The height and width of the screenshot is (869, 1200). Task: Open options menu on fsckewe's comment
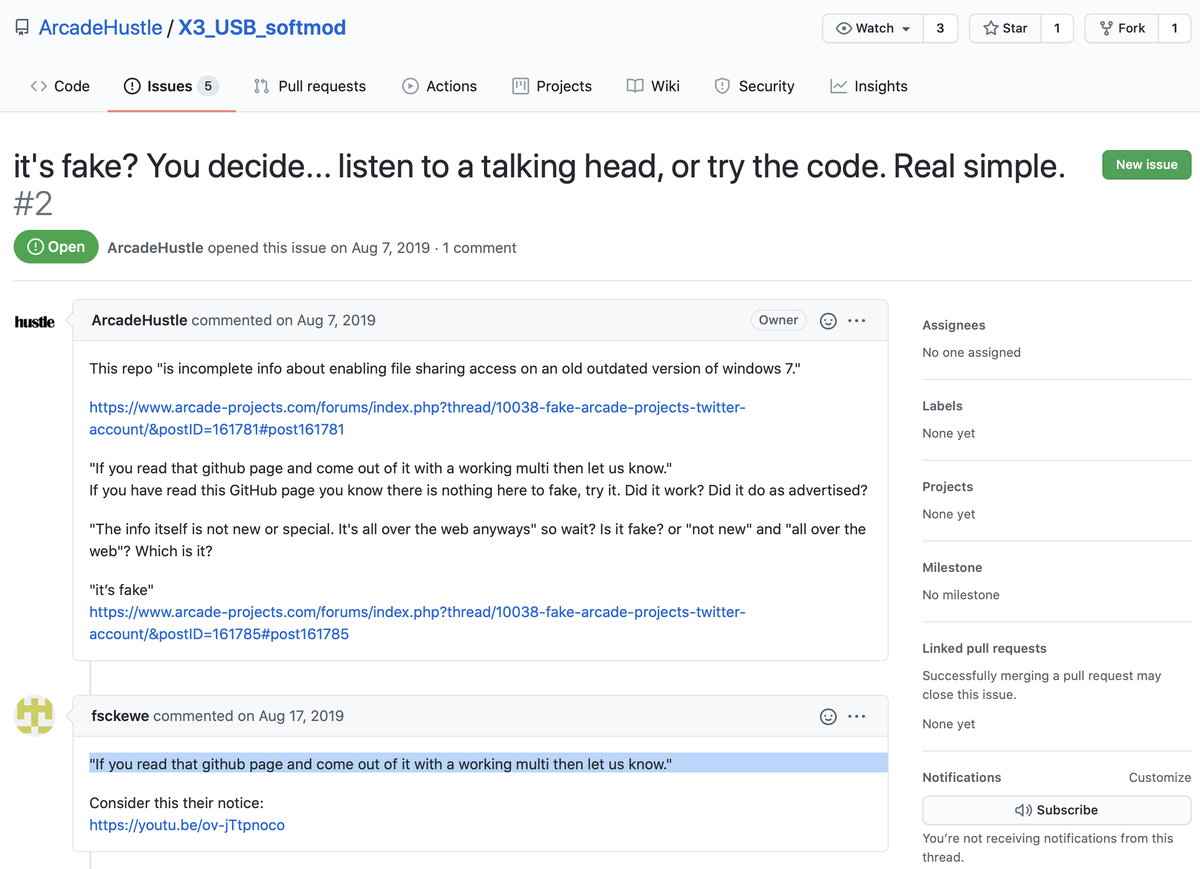(x=857, y=717)
